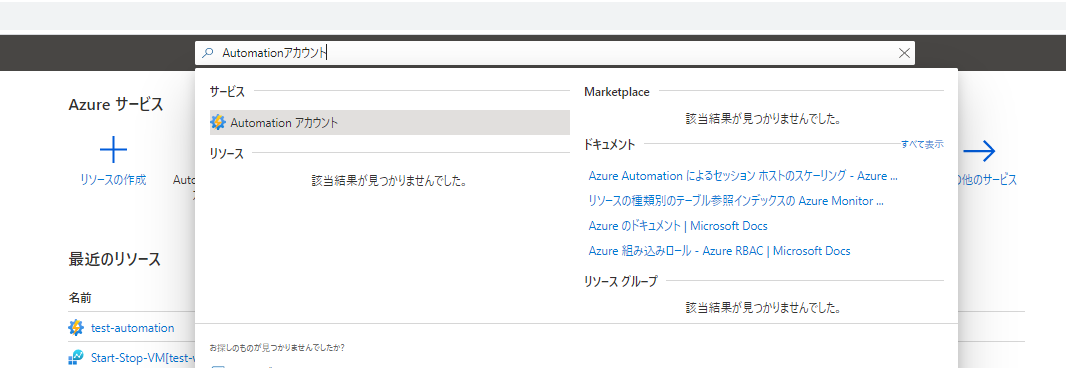
Task: Open the 'リソースの種類別のテーブル参照インデックス' document link
Action: 736,201
